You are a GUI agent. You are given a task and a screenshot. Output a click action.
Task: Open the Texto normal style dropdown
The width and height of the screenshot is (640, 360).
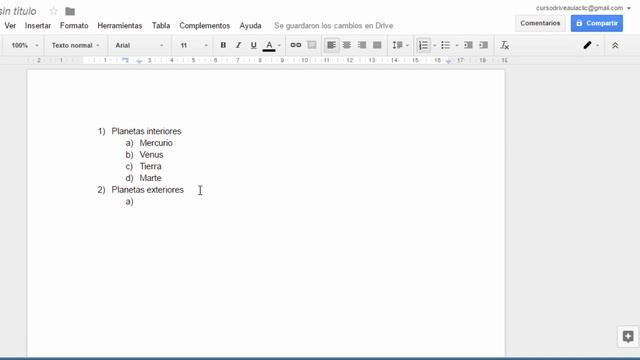75,45
